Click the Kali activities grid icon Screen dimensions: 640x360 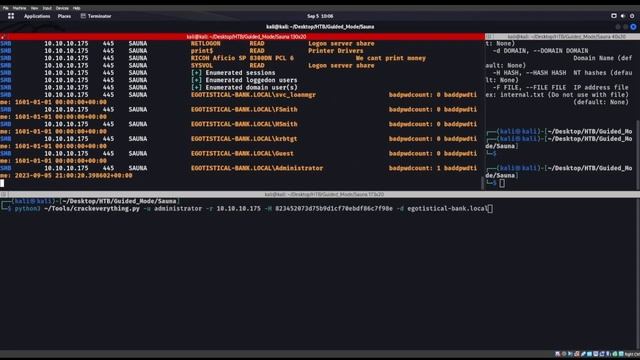point(11,16)
